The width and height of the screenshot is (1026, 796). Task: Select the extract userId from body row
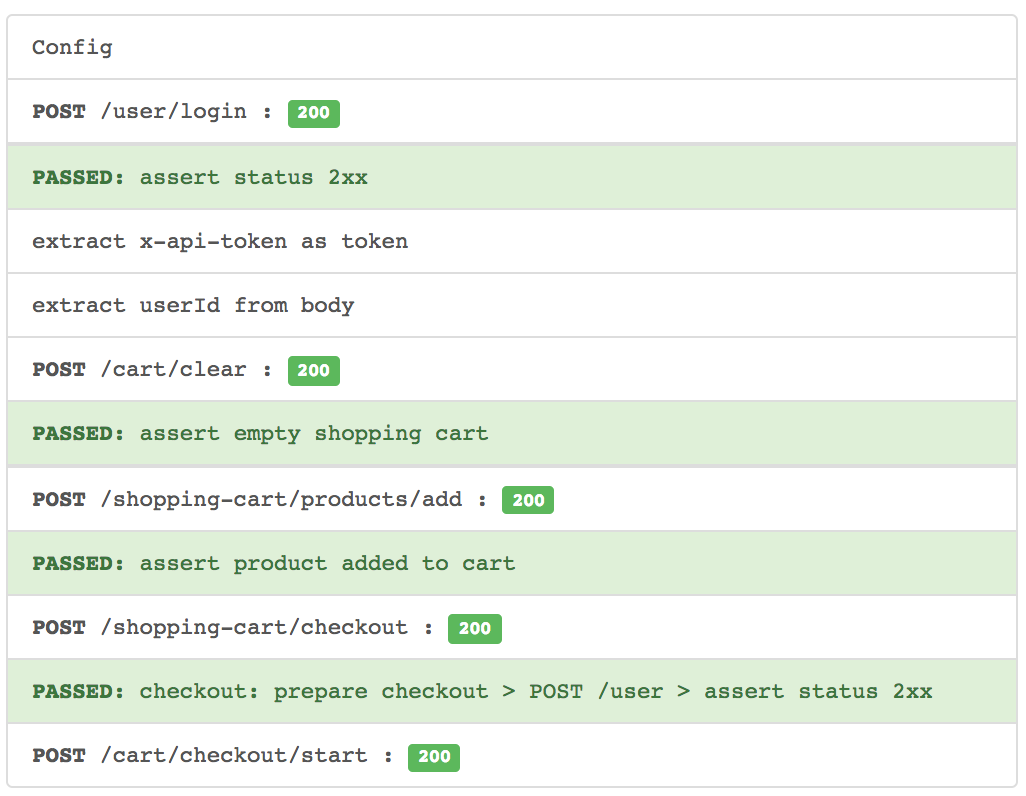(512, 306)
